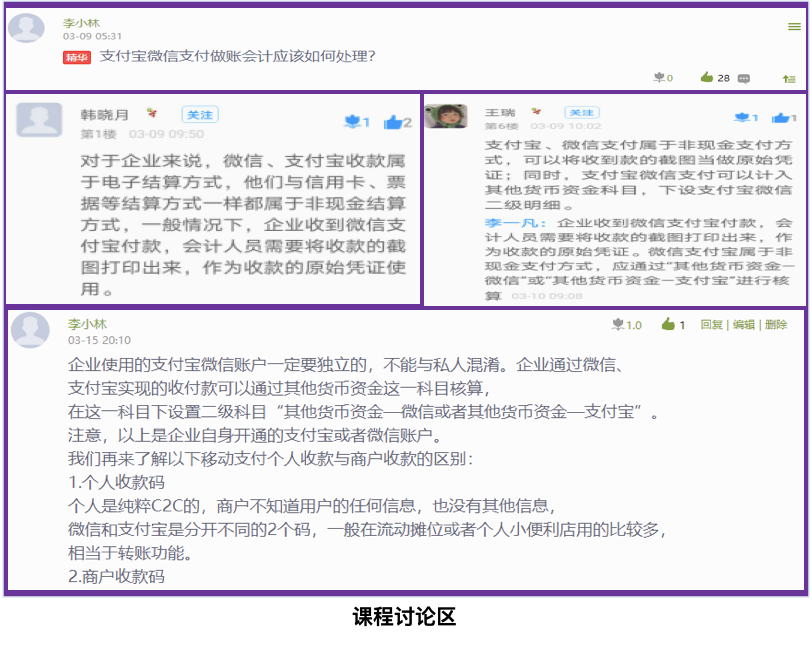Click the 第6楼 floor label

[501, 126]
